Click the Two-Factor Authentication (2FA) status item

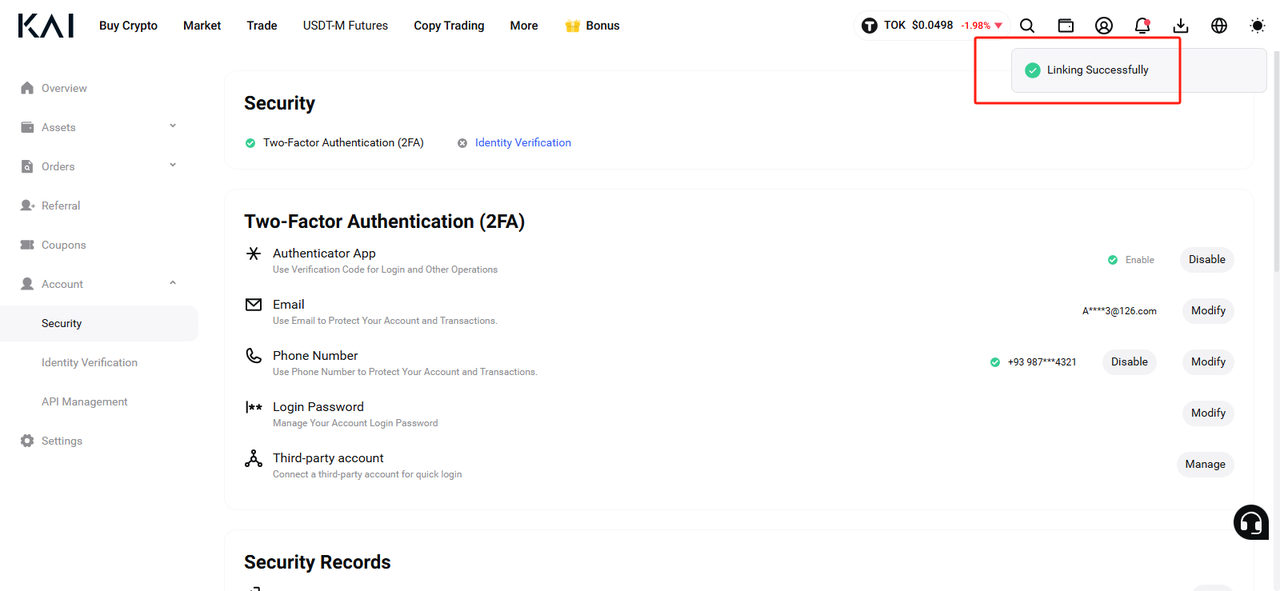pos(334,143)
